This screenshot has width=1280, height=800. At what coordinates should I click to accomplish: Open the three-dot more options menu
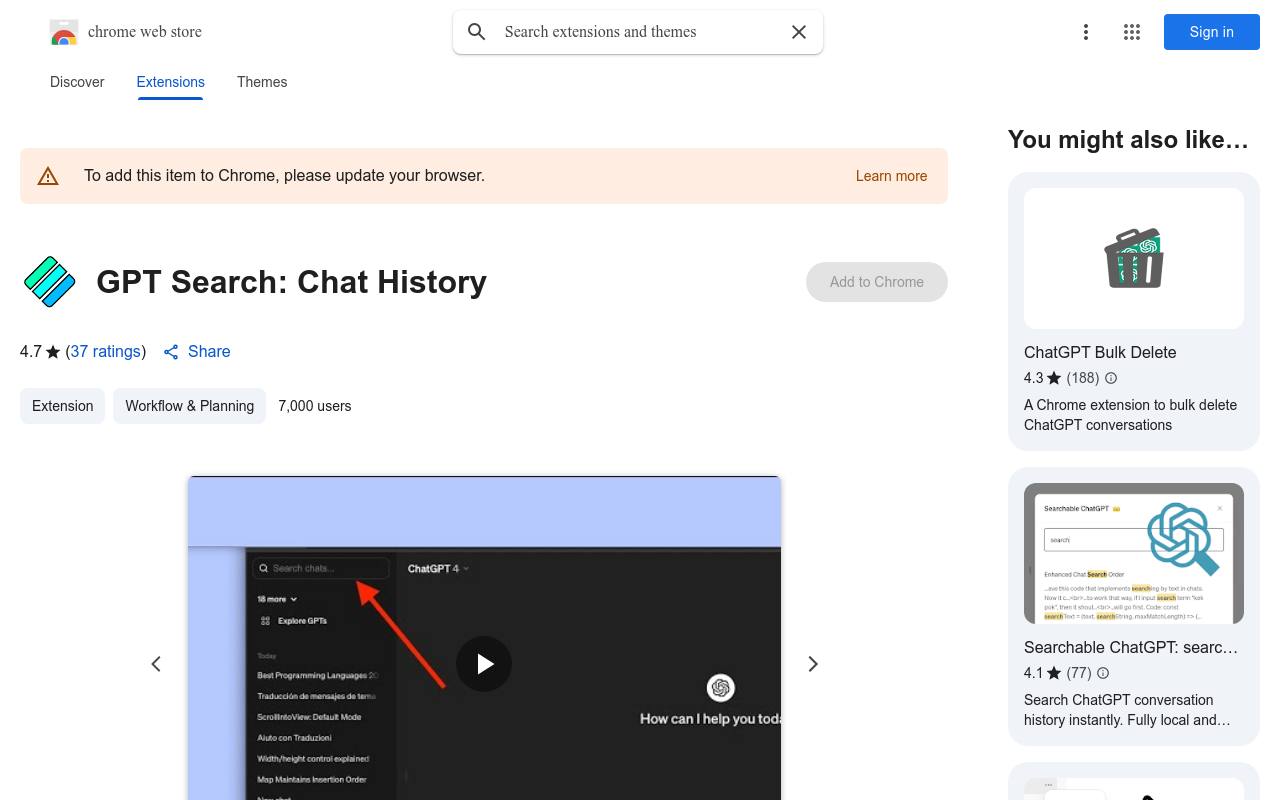[1085, 32]
